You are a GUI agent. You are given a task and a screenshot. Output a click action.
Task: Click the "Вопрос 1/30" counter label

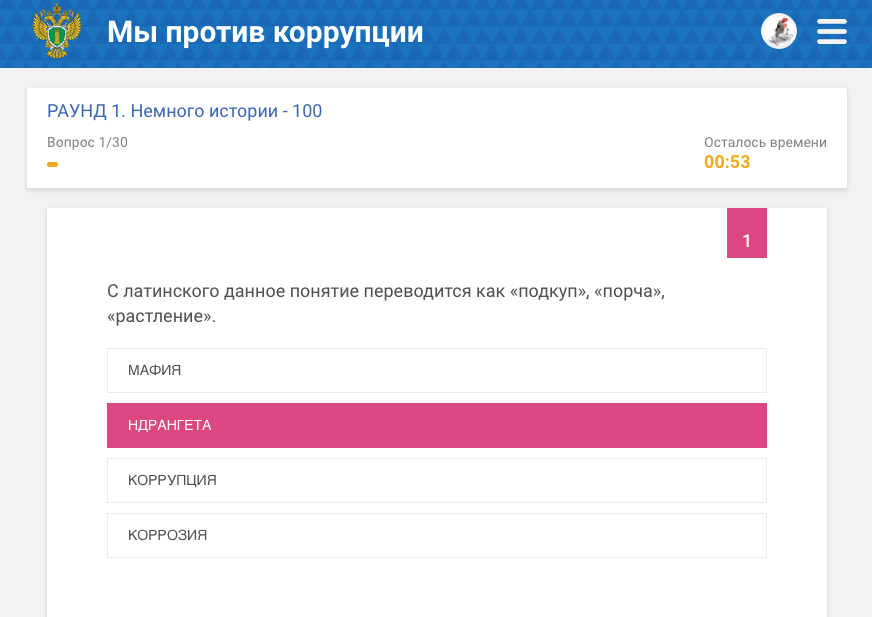pyautogui.click(x=87, y=142)
